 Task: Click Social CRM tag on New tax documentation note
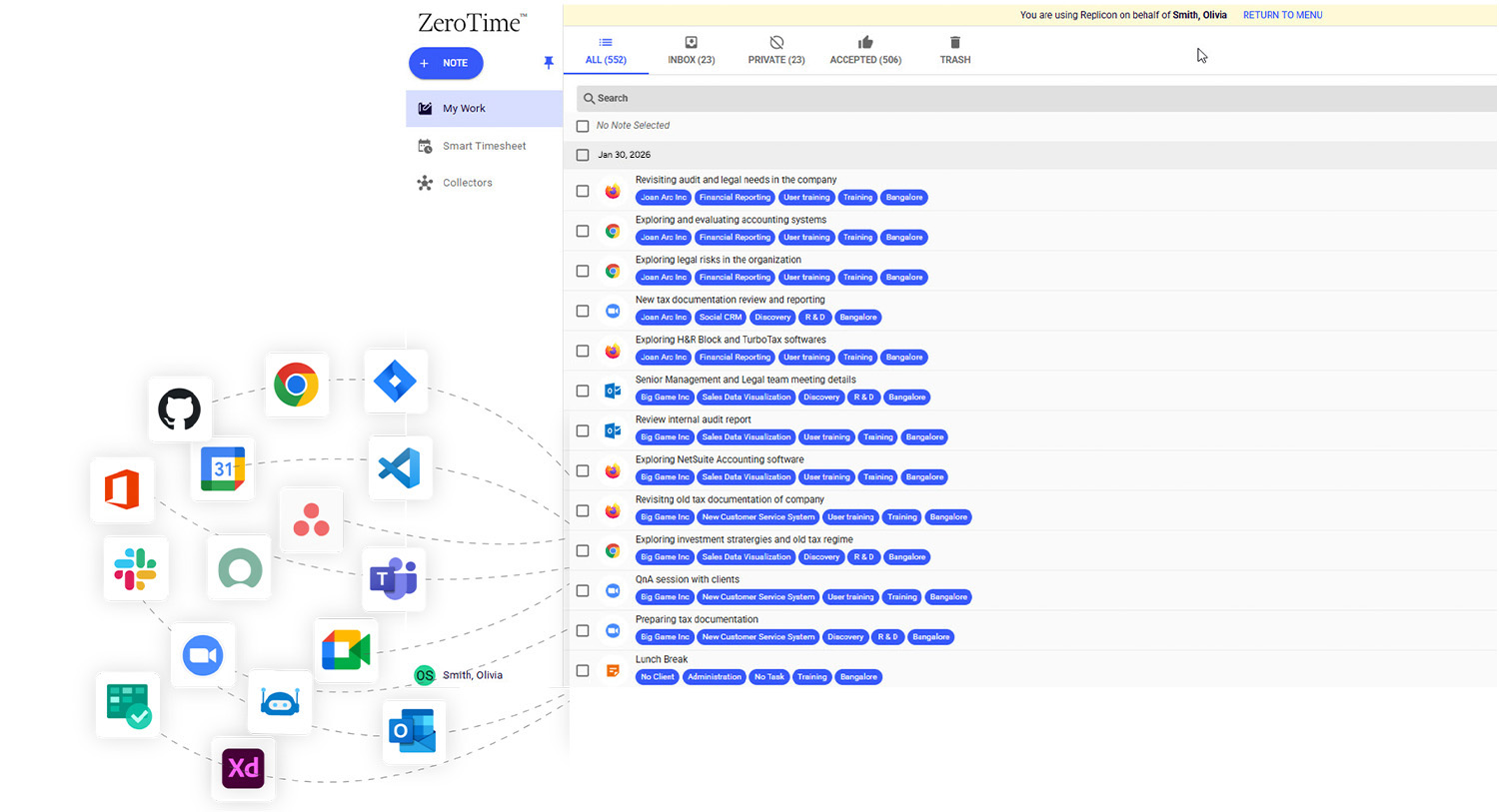click(x=721, y=318)
